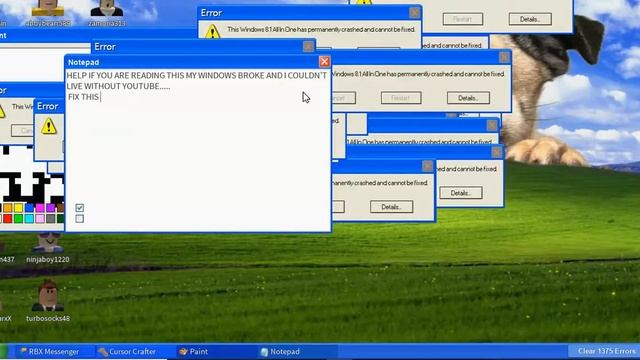Screen dimensions: 640x360
Task: Click Details in the frontmost bottom error dialog
Action: (x=391, y=207)
